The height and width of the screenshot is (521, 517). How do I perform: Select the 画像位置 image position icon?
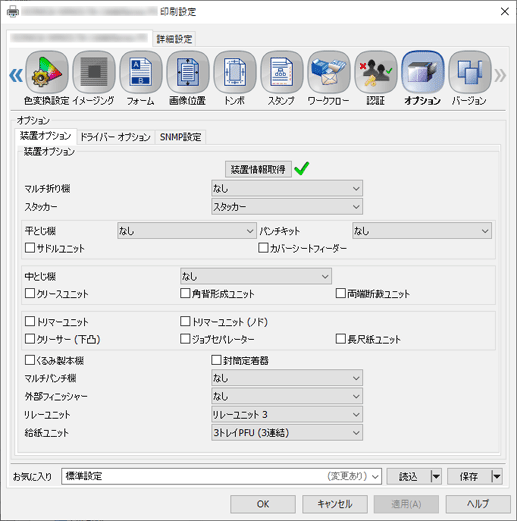click(x=188, y=72)
